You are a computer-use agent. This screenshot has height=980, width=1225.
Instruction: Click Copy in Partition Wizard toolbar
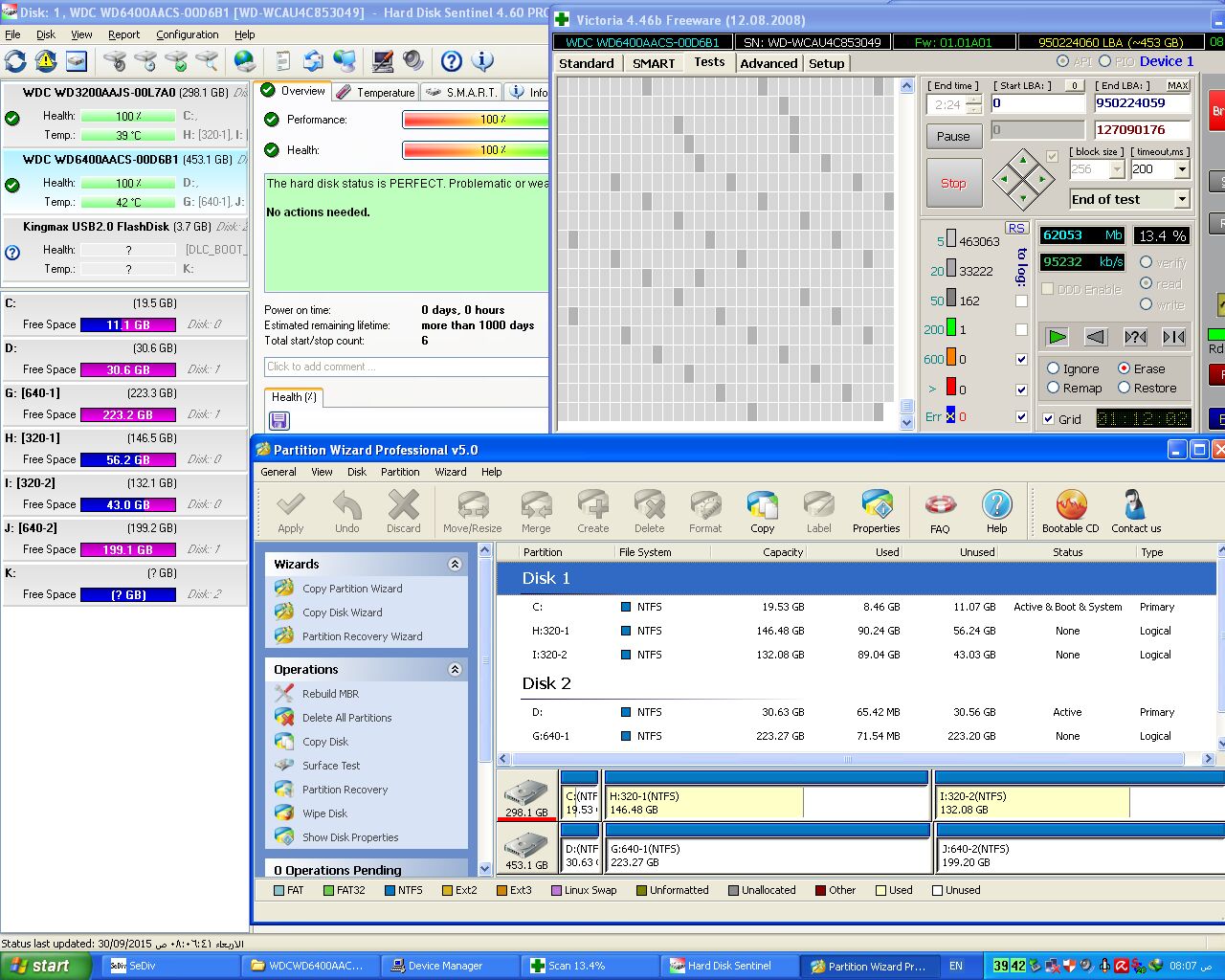pos(763,512)
